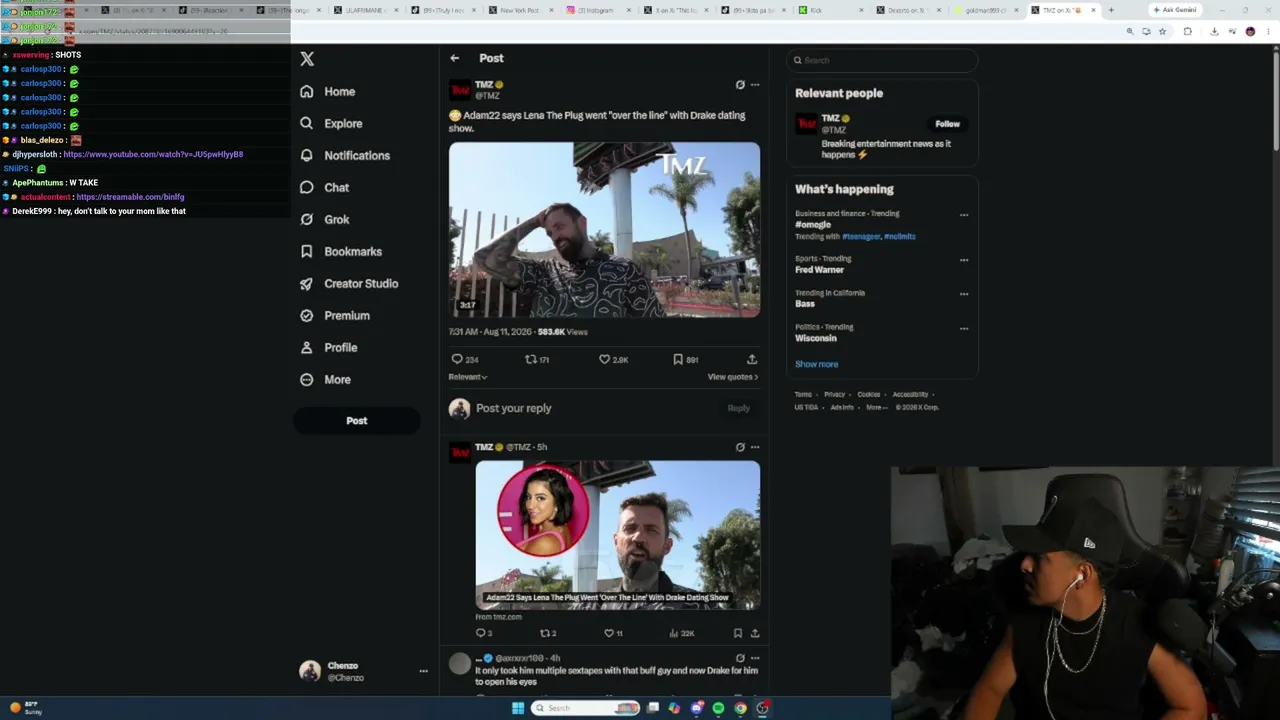Open more options for Wisconsin trend

click(964, 328)
